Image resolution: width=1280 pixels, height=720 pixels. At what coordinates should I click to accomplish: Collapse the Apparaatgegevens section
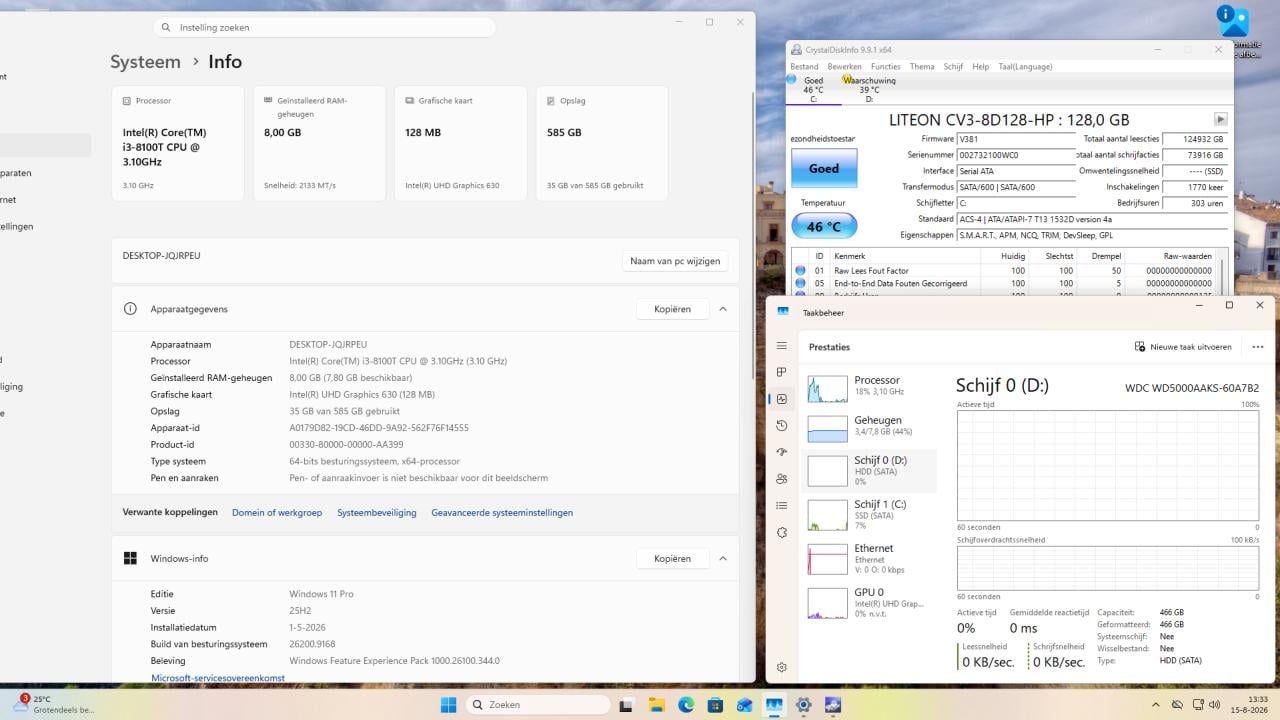[722, 309]
